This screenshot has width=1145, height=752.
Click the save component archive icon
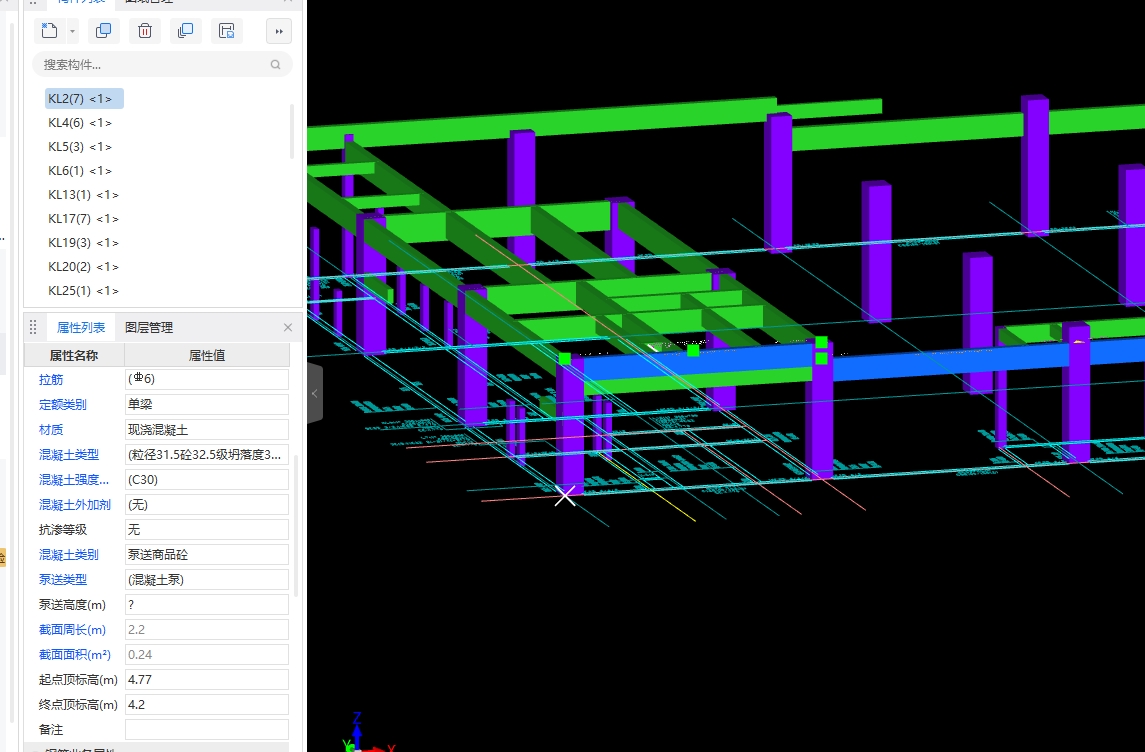pyautogui.click(x=226, y=31)
